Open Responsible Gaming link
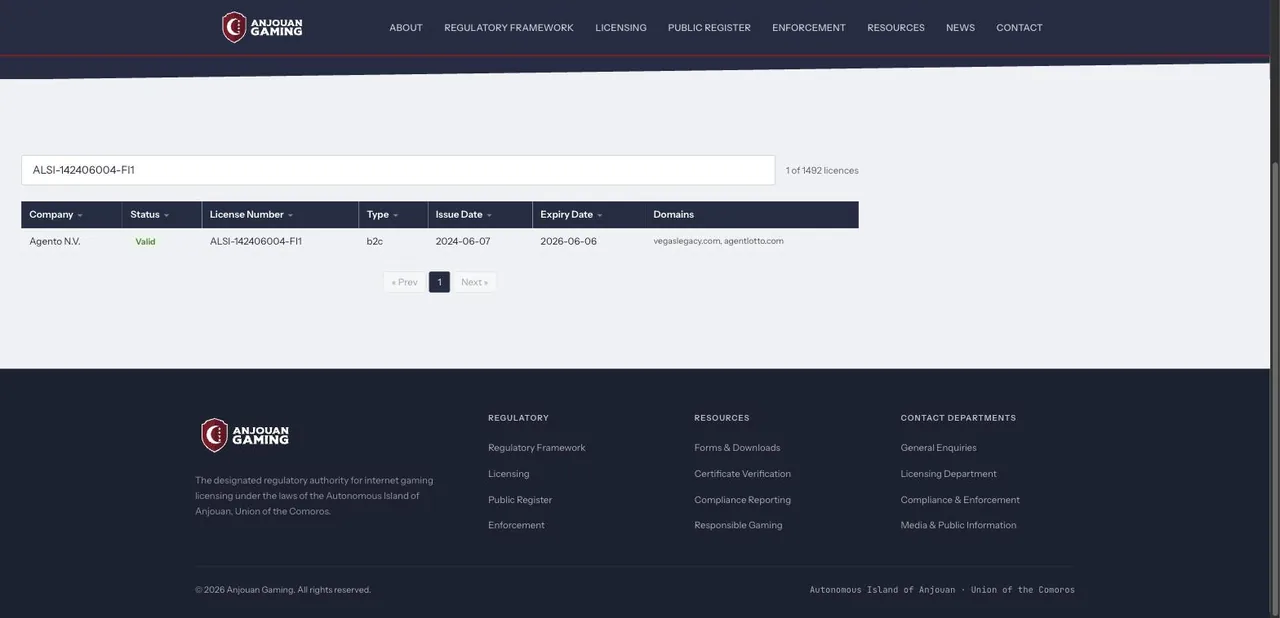Image resolution: width=1280 pixels, height=618 pixels. point(739,525)
